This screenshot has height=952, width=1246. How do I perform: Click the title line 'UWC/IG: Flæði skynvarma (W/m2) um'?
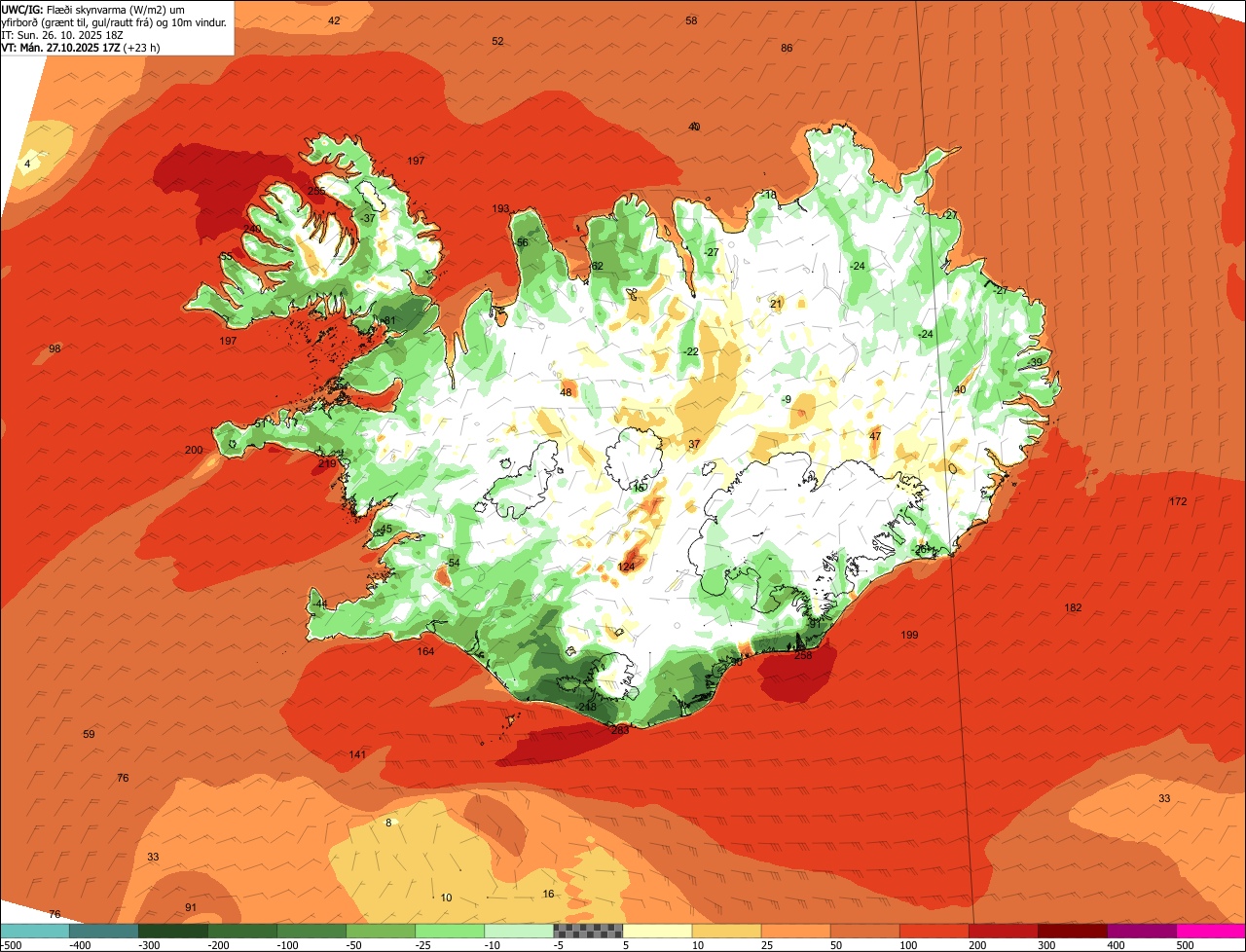[x=93, y=9]
